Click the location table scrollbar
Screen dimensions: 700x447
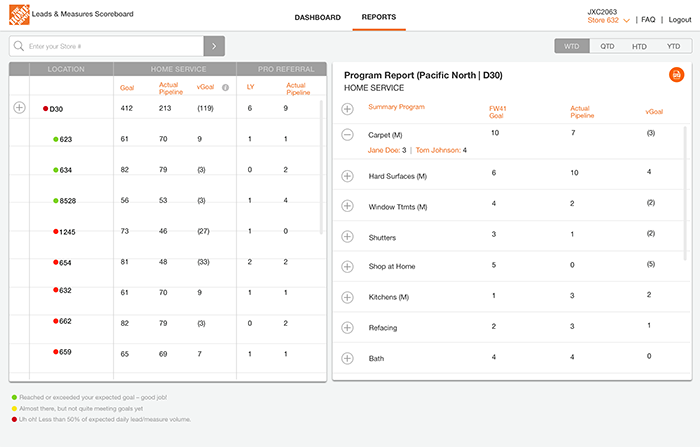click(321, 167)
